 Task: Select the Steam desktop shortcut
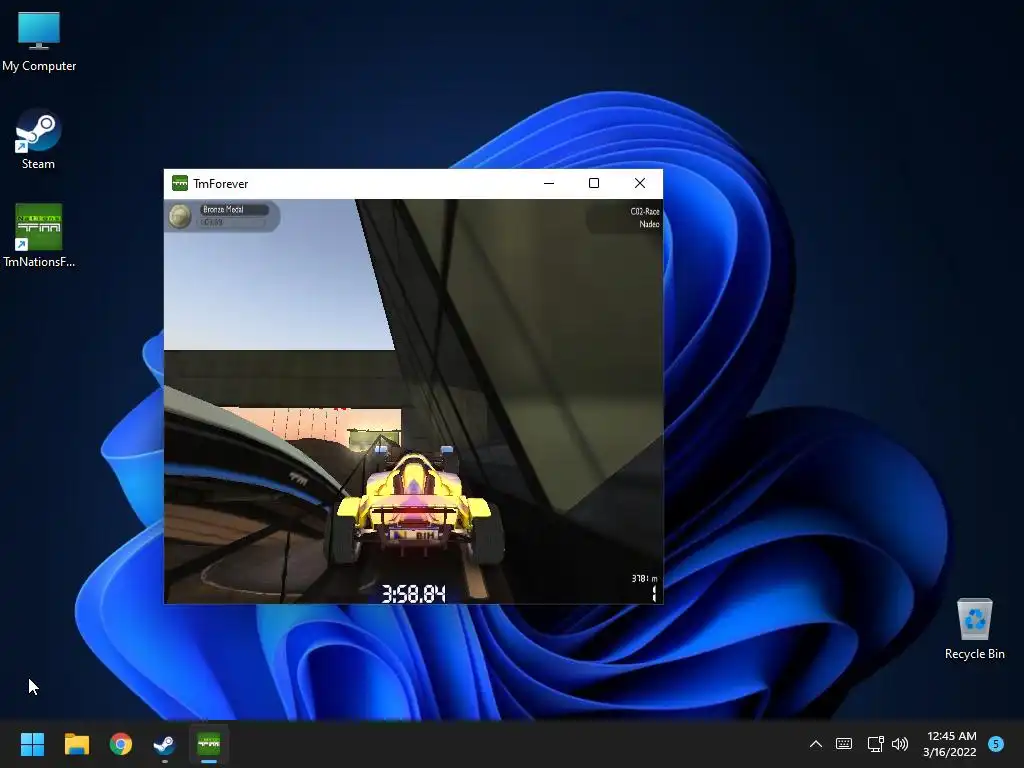(x=39, y=140)
